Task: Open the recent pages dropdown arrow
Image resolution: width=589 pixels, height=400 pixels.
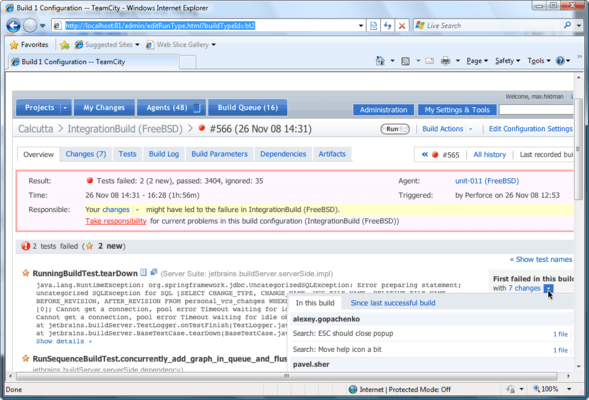Action: pyautogui.click(x=42, y=26)
